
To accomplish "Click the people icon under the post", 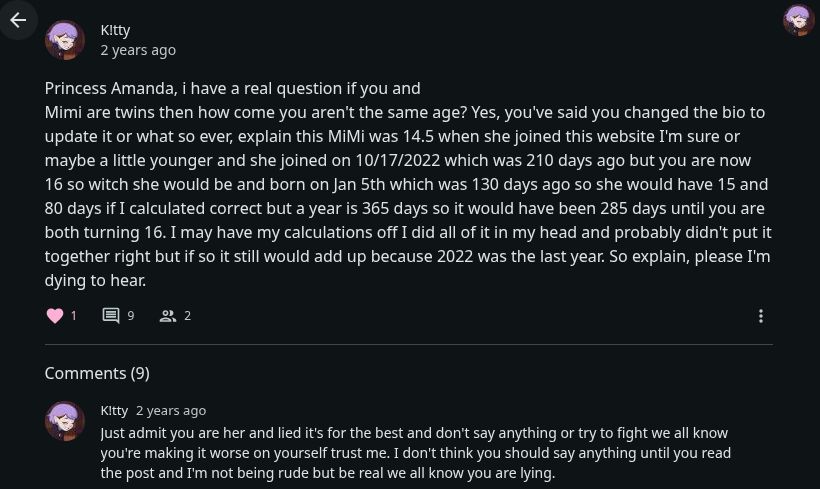I will (x=168, y=316).
